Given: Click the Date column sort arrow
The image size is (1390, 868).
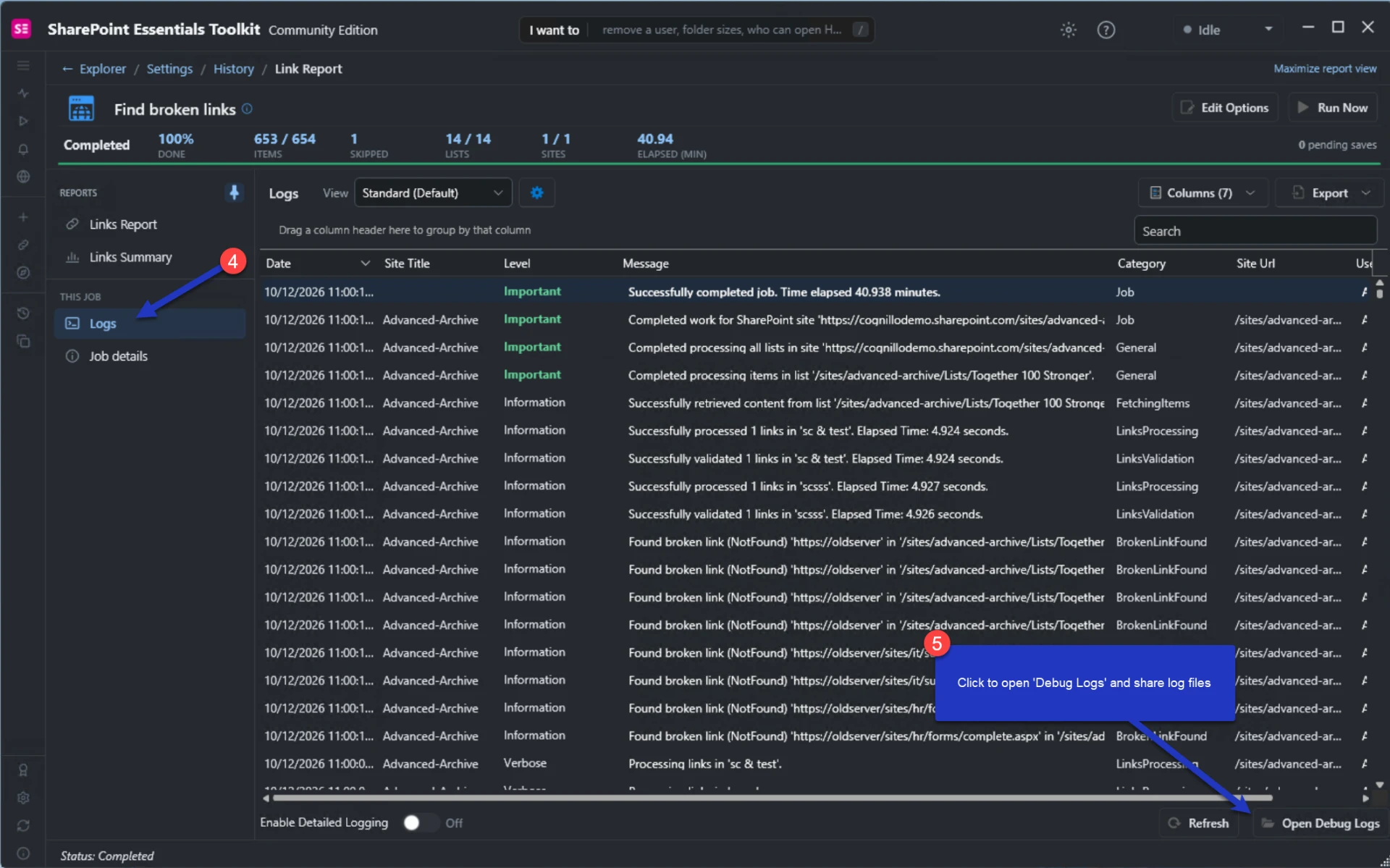Looking at the screenshot, I should (x=365, y=264).
